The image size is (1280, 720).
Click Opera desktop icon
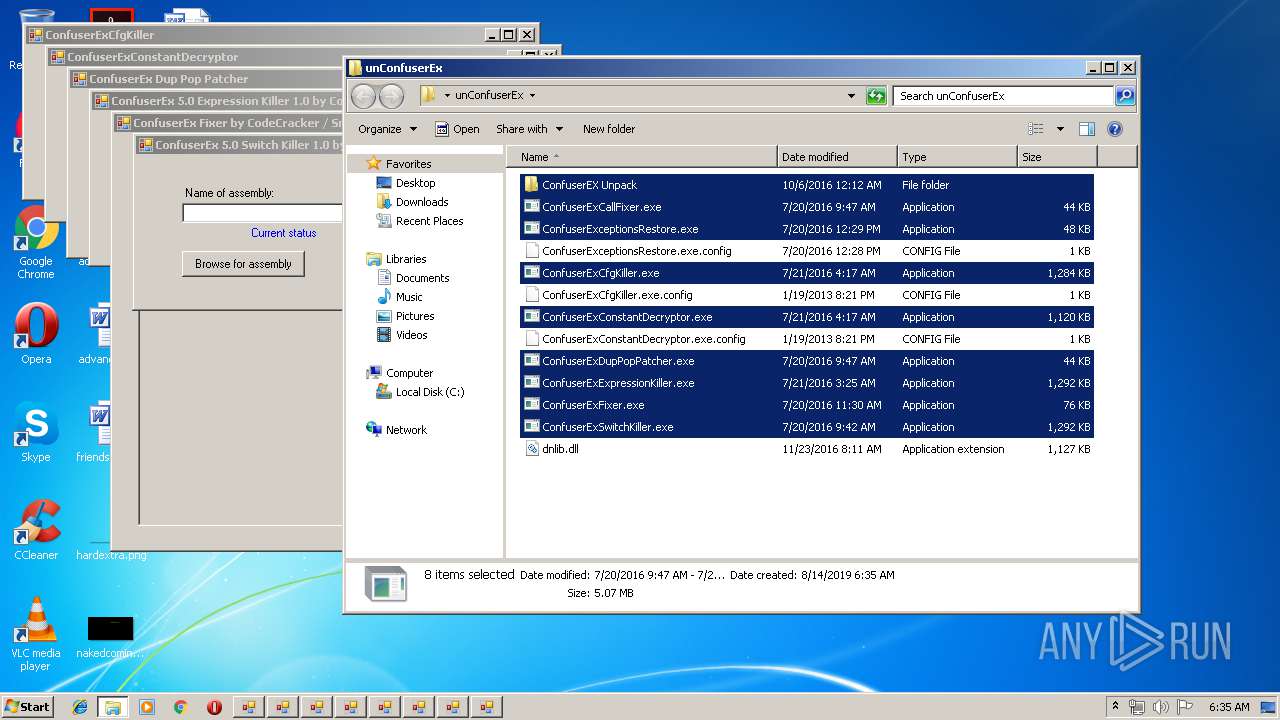(35, 335)
